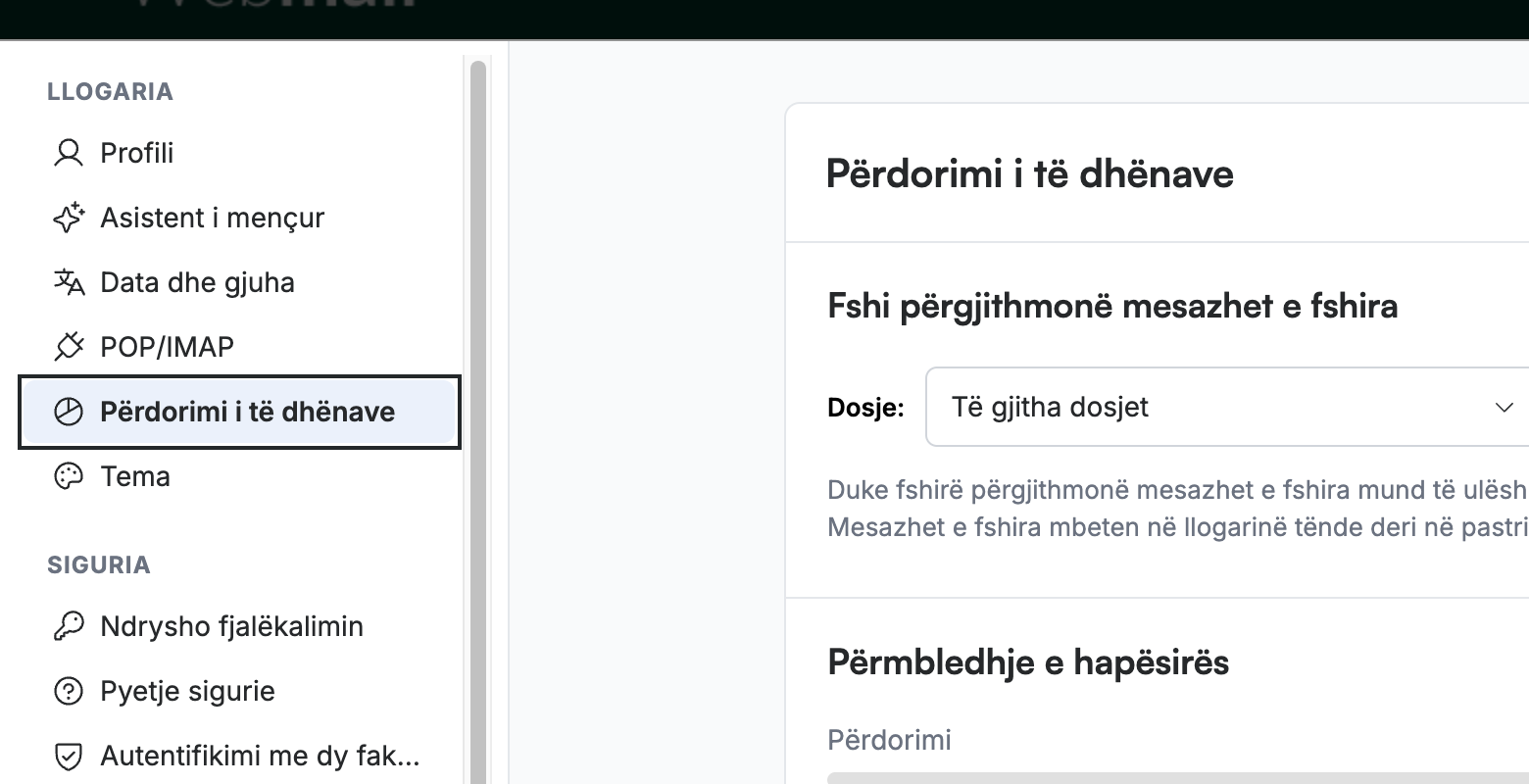Click the Përmbledhje e hapësirës heading

[1028, 662]
